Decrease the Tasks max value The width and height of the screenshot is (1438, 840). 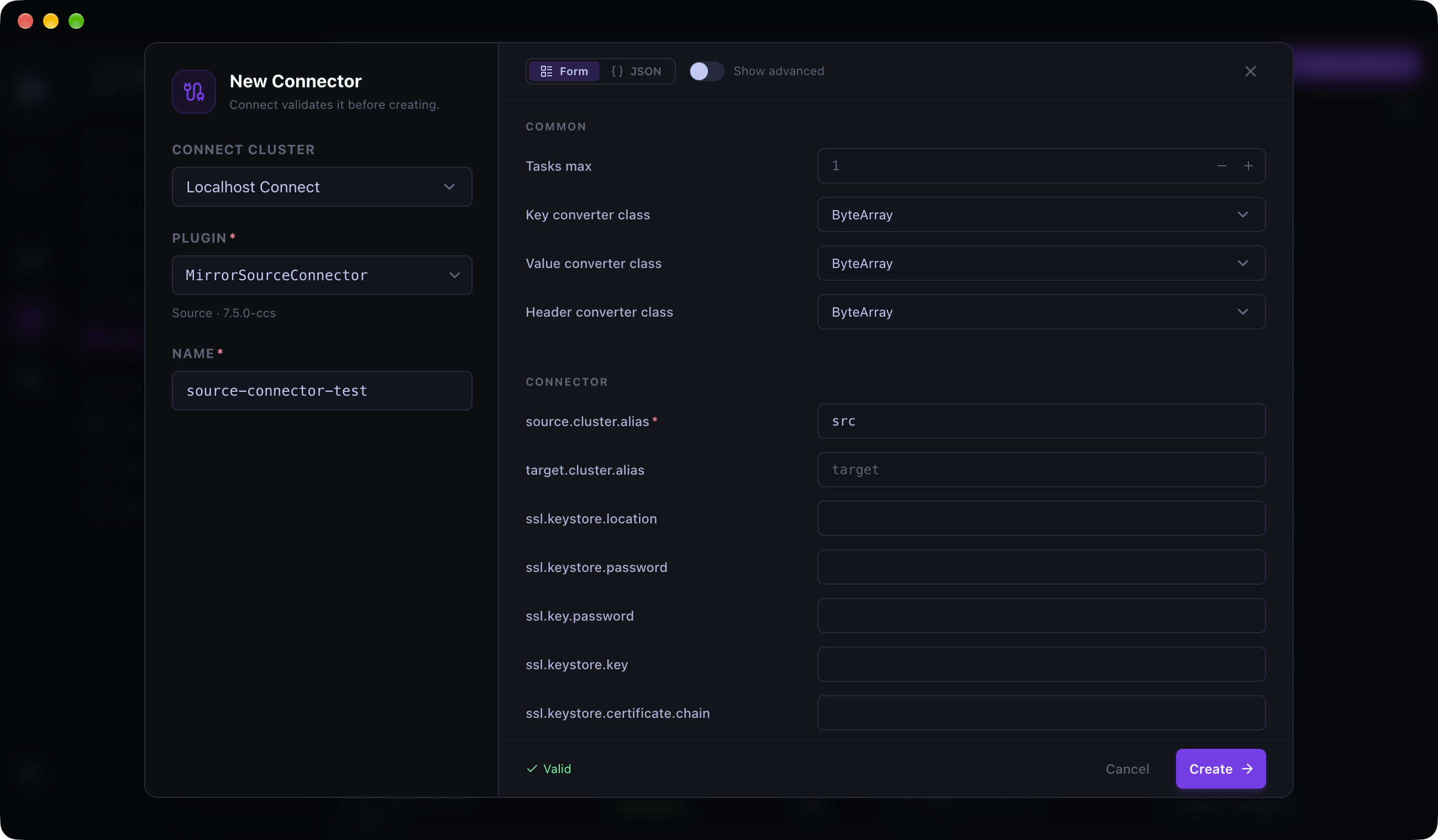pyautogui.click(x=1222, y=166)
